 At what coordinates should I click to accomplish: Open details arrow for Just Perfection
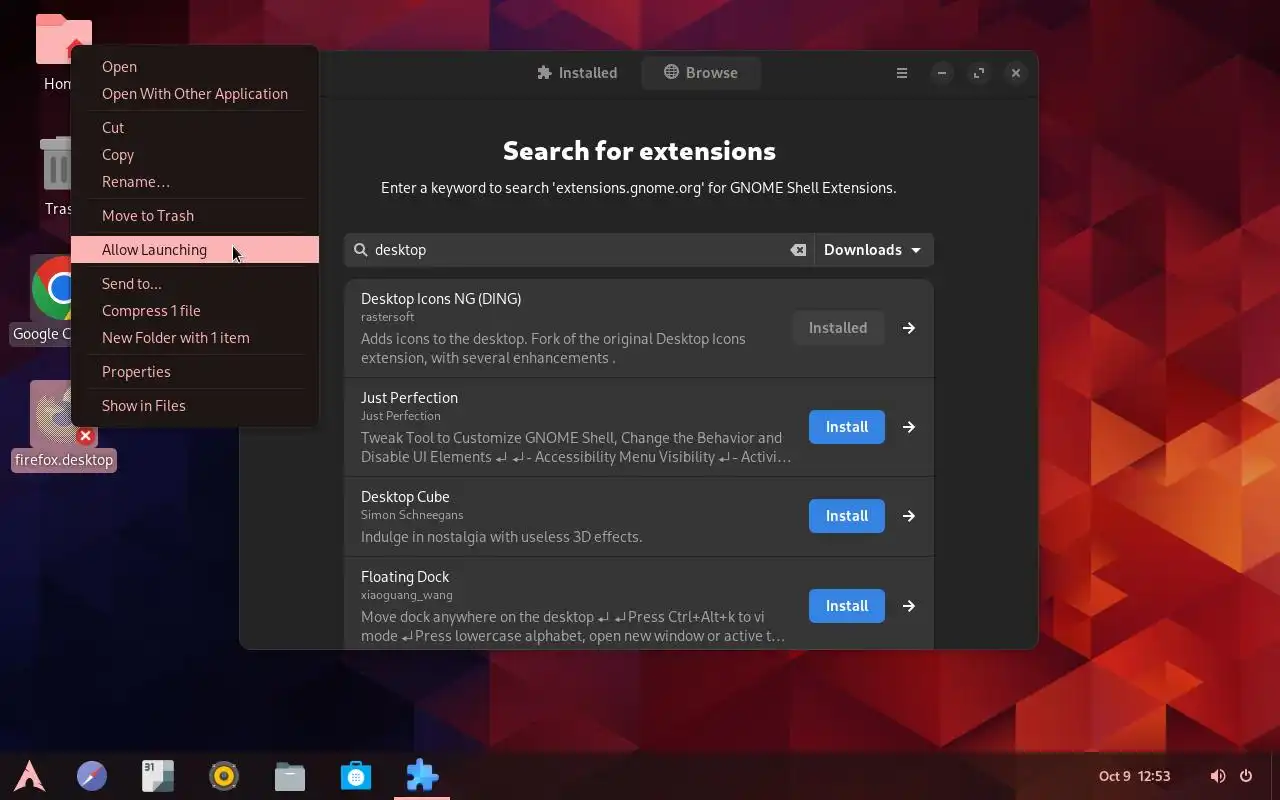908,427
